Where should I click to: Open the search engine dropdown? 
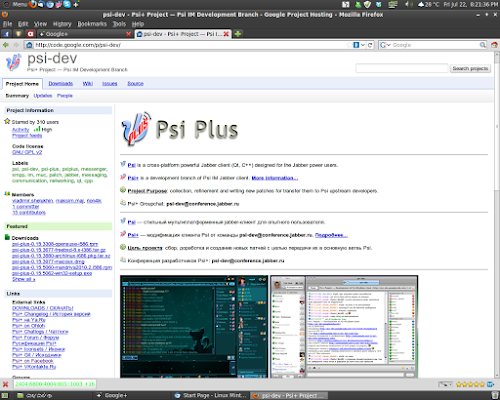[x=385, y=45]
